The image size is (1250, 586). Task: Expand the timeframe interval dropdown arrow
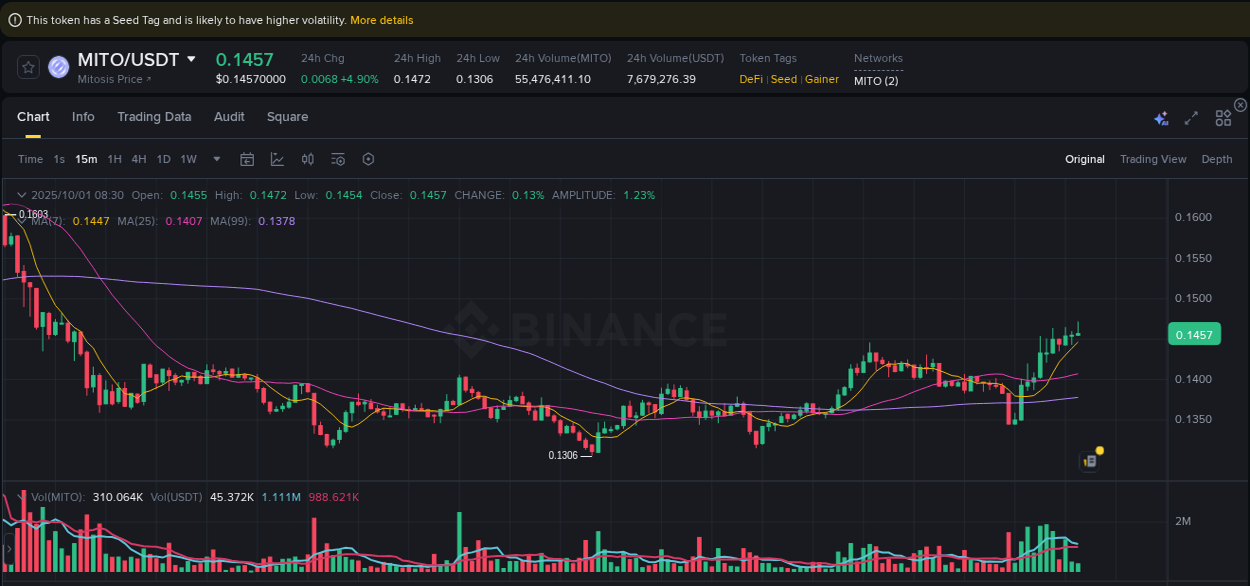(x=216, y=159)
